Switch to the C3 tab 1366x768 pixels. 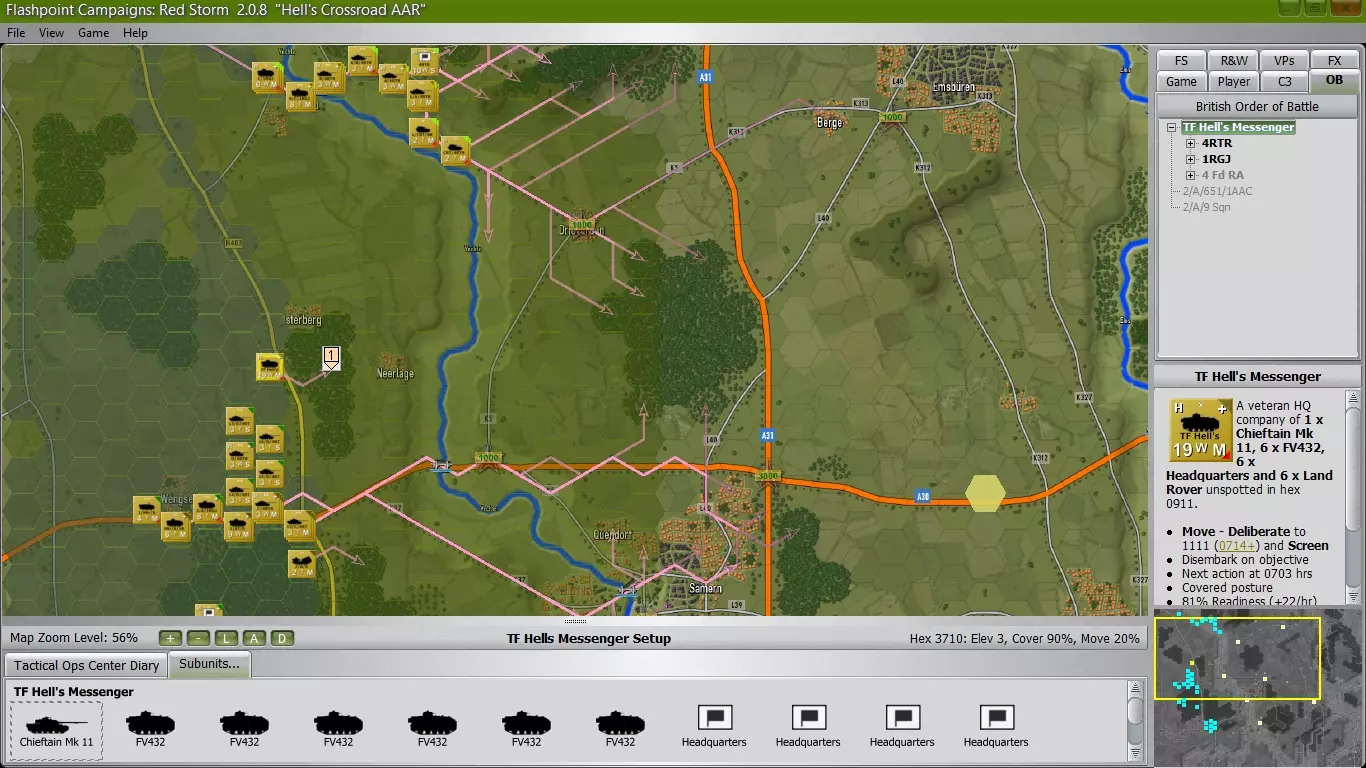click(1284, 82)
